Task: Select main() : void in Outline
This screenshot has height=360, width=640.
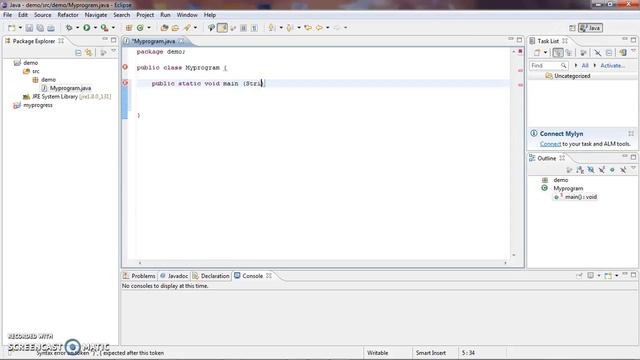Action: (x=576, y=197)
